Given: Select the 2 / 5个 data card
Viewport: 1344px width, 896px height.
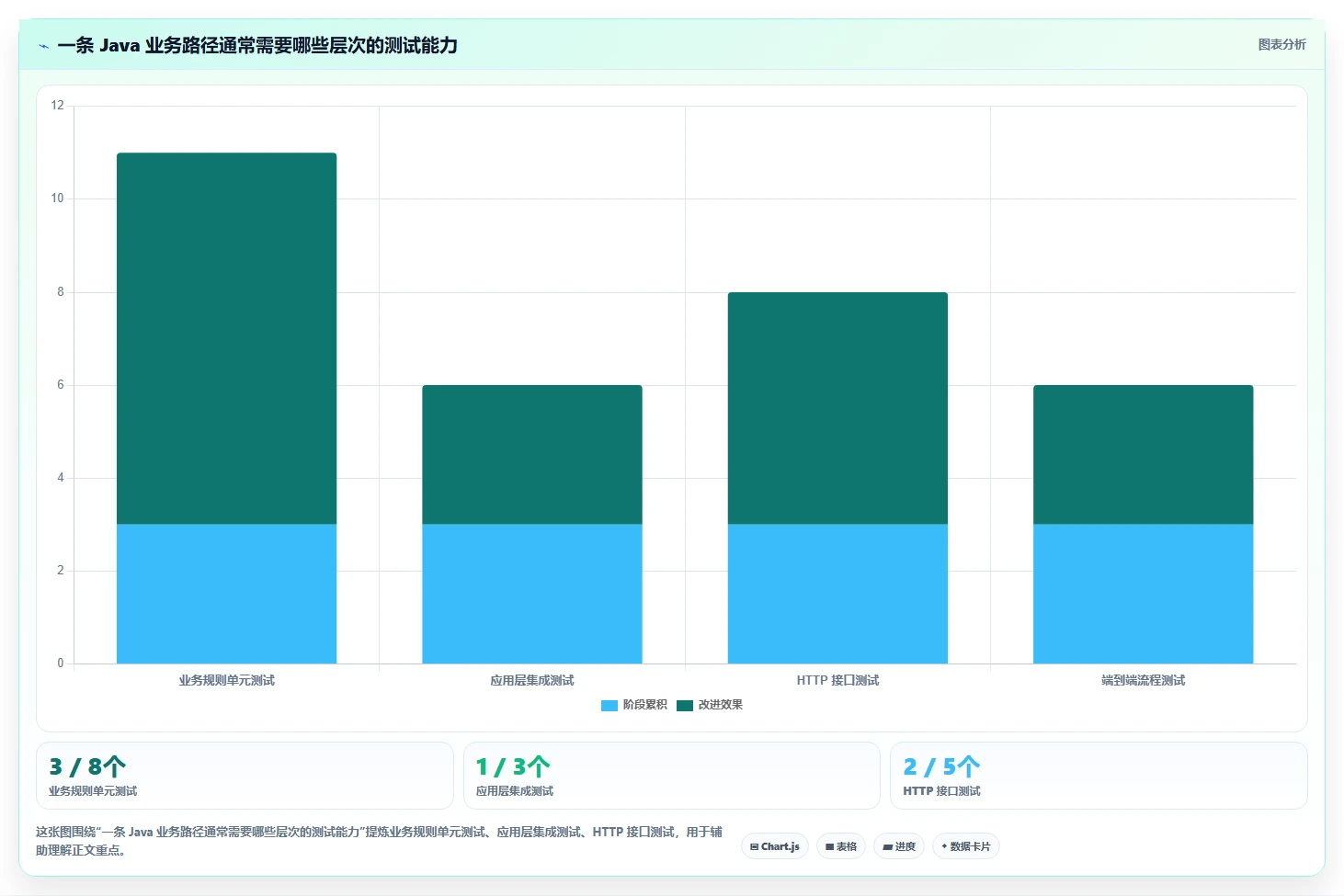Looking at the screenshot, I should coord(1099,776).
